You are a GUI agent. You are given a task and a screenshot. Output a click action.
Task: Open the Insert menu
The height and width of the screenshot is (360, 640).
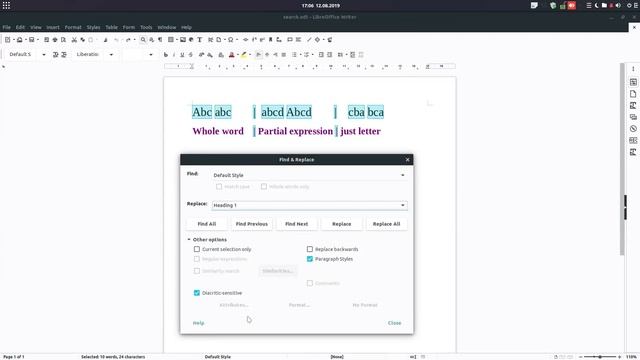pyautogui.click(x=53, y=27)
